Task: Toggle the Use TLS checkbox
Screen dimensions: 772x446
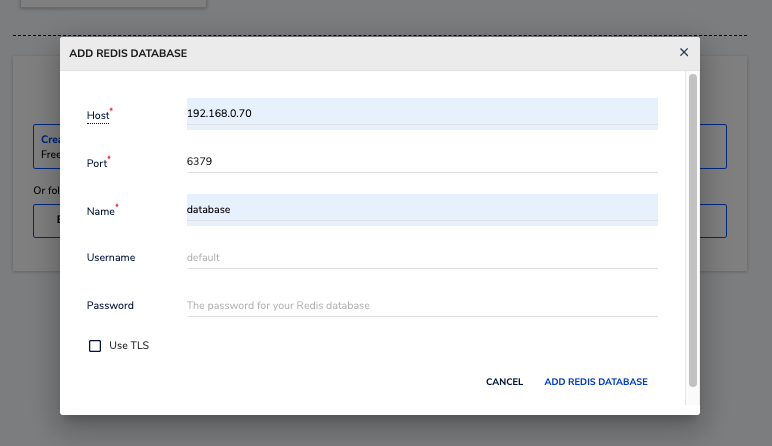Action: click(x=95, y=346)
